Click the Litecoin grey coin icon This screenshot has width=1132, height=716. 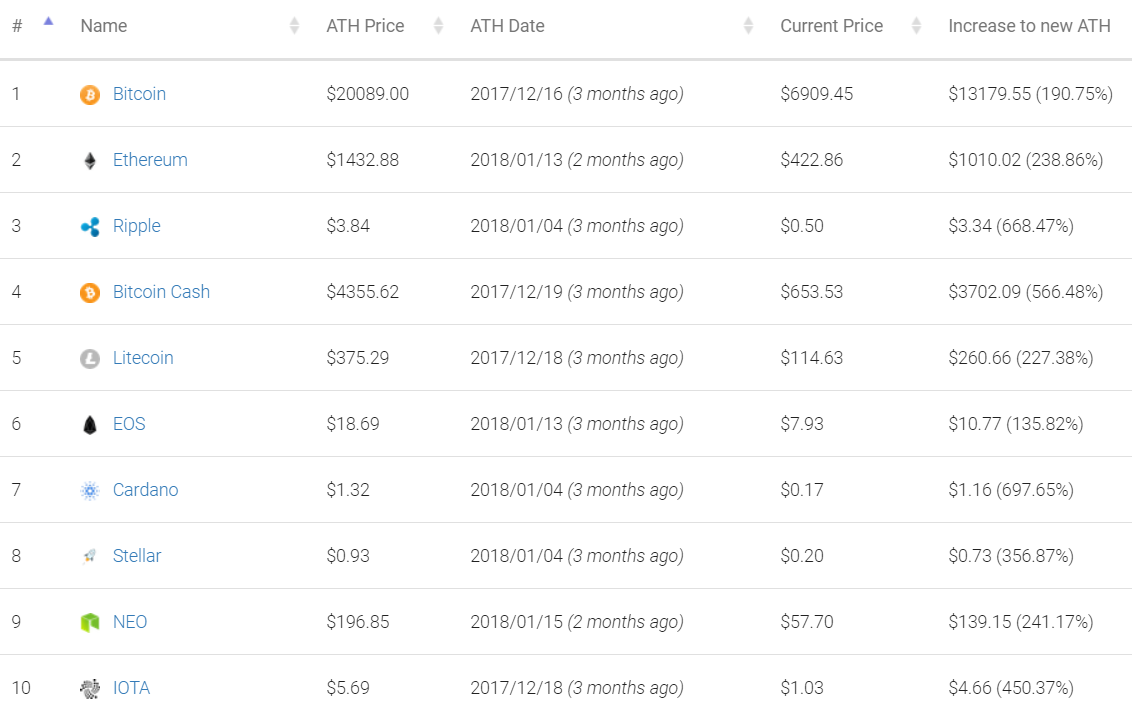pyautogui.click(x=90, y=359)
